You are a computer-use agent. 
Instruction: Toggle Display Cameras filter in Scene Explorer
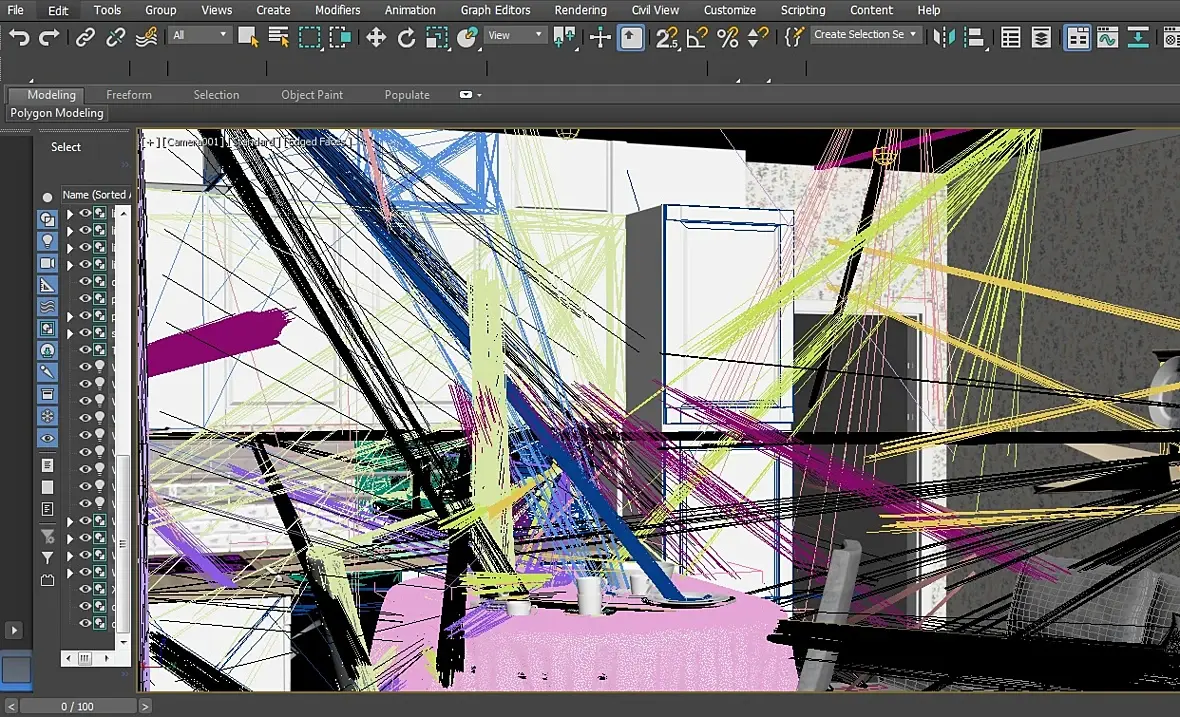(47, 263)
